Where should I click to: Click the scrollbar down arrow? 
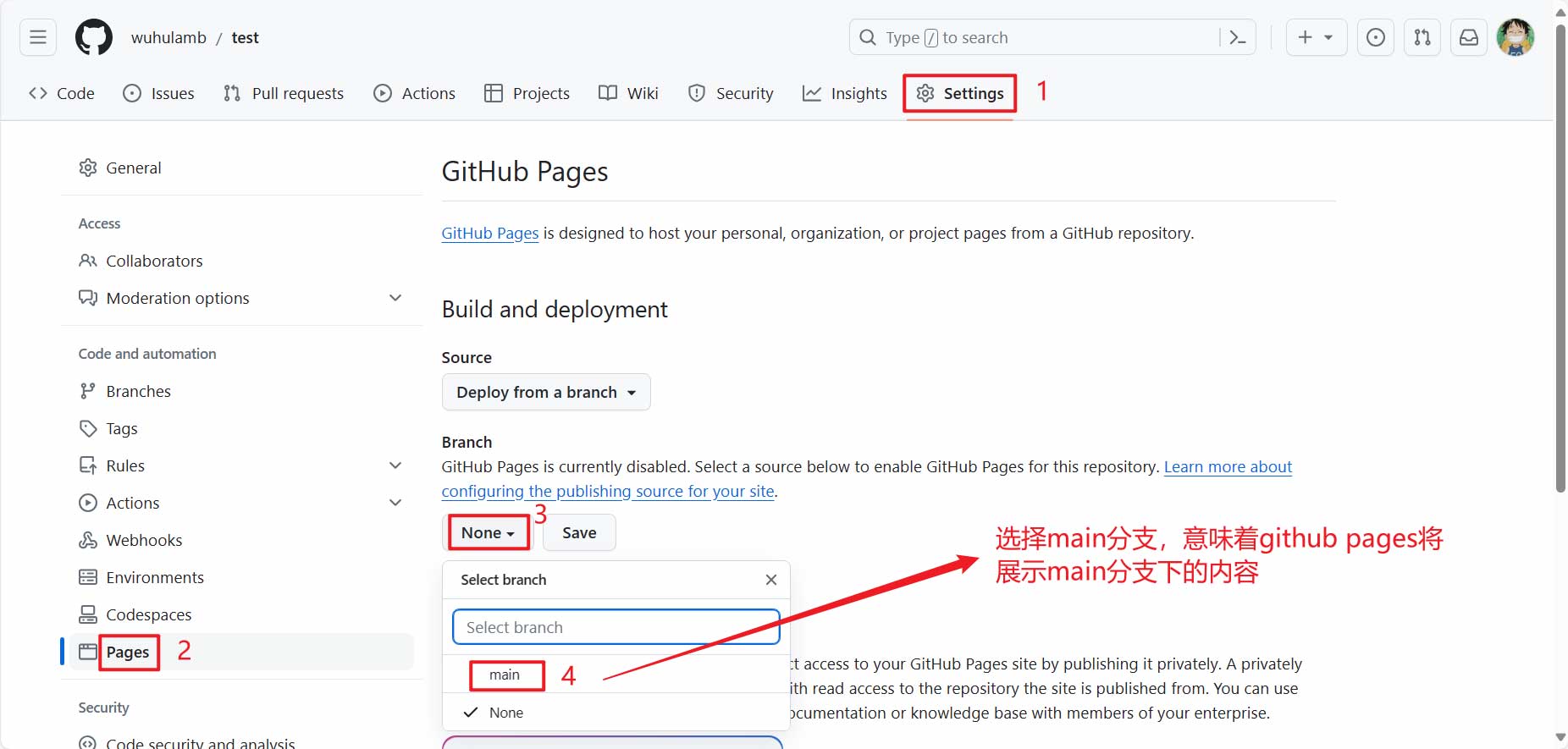[x=1560, y=738]
